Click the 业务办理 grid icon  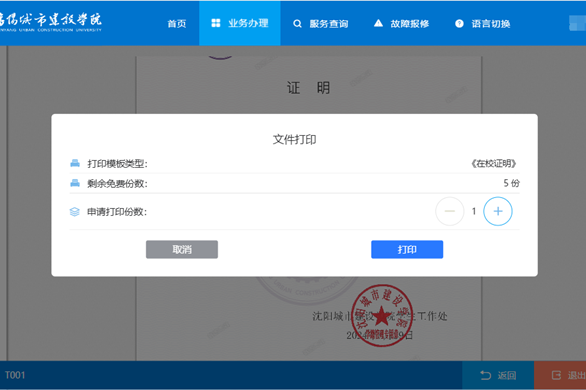216,23
